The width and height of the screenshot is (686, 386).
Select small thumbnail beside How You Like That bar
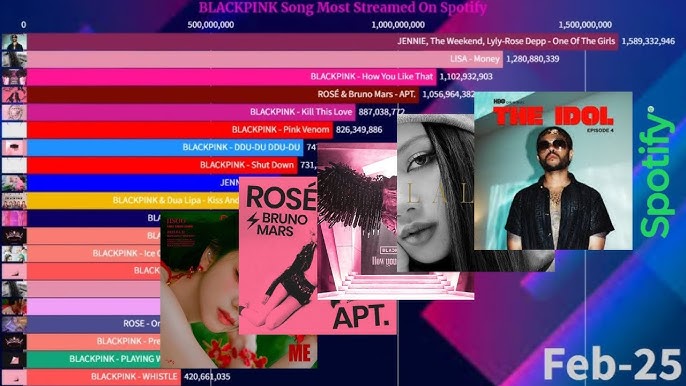(14, 77)
